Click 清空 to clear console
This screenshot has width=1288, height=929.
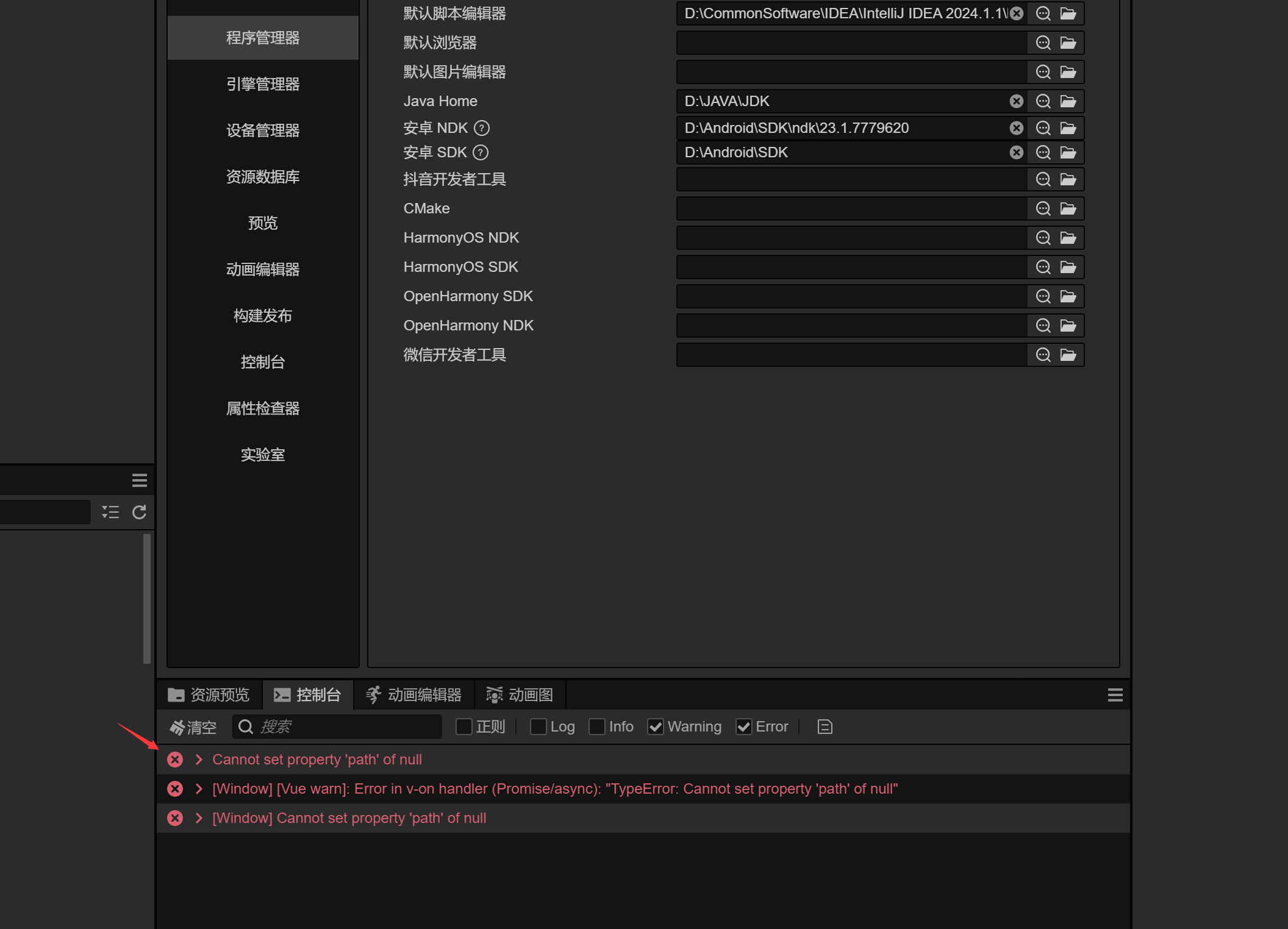coord(193,727)
